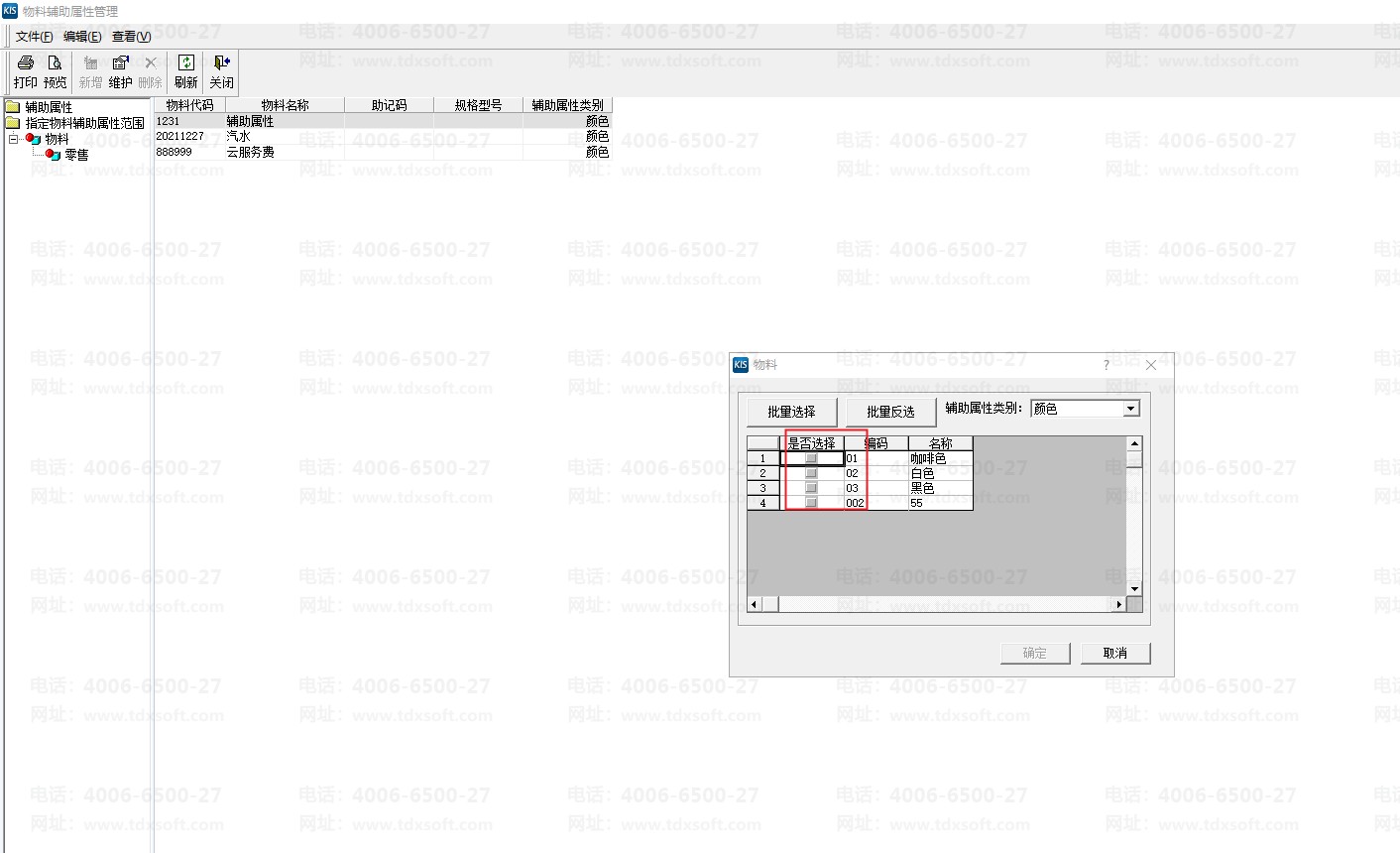
Task: Select material code 888999
Action: click(x=190, y=152)
